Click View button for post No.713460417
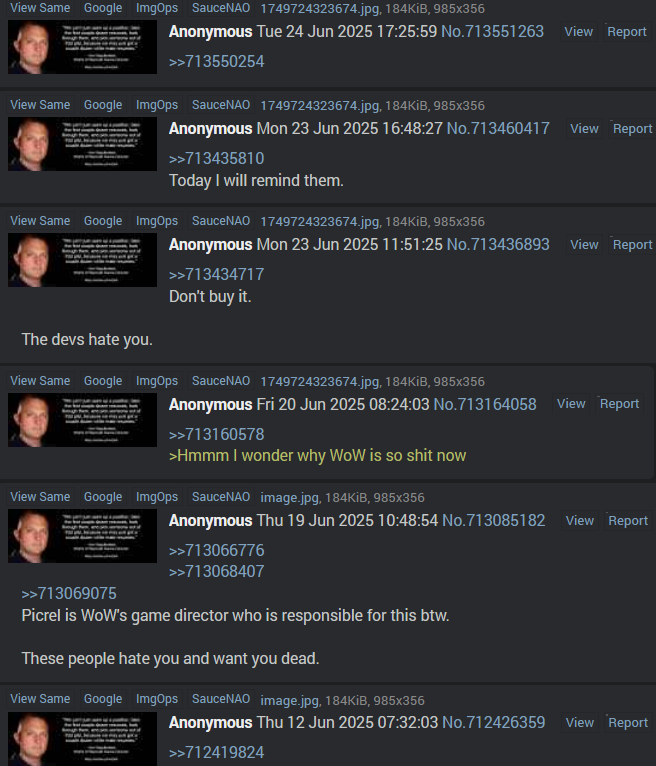 point(584,129)
